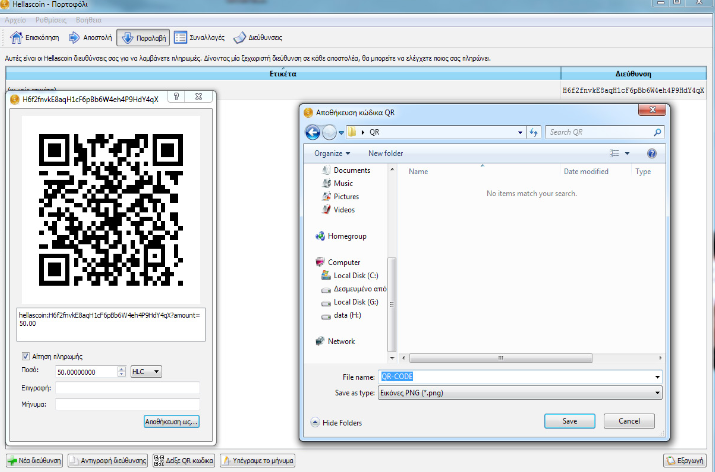Open the HLC unit dropdown

click(x=146, y=372)
